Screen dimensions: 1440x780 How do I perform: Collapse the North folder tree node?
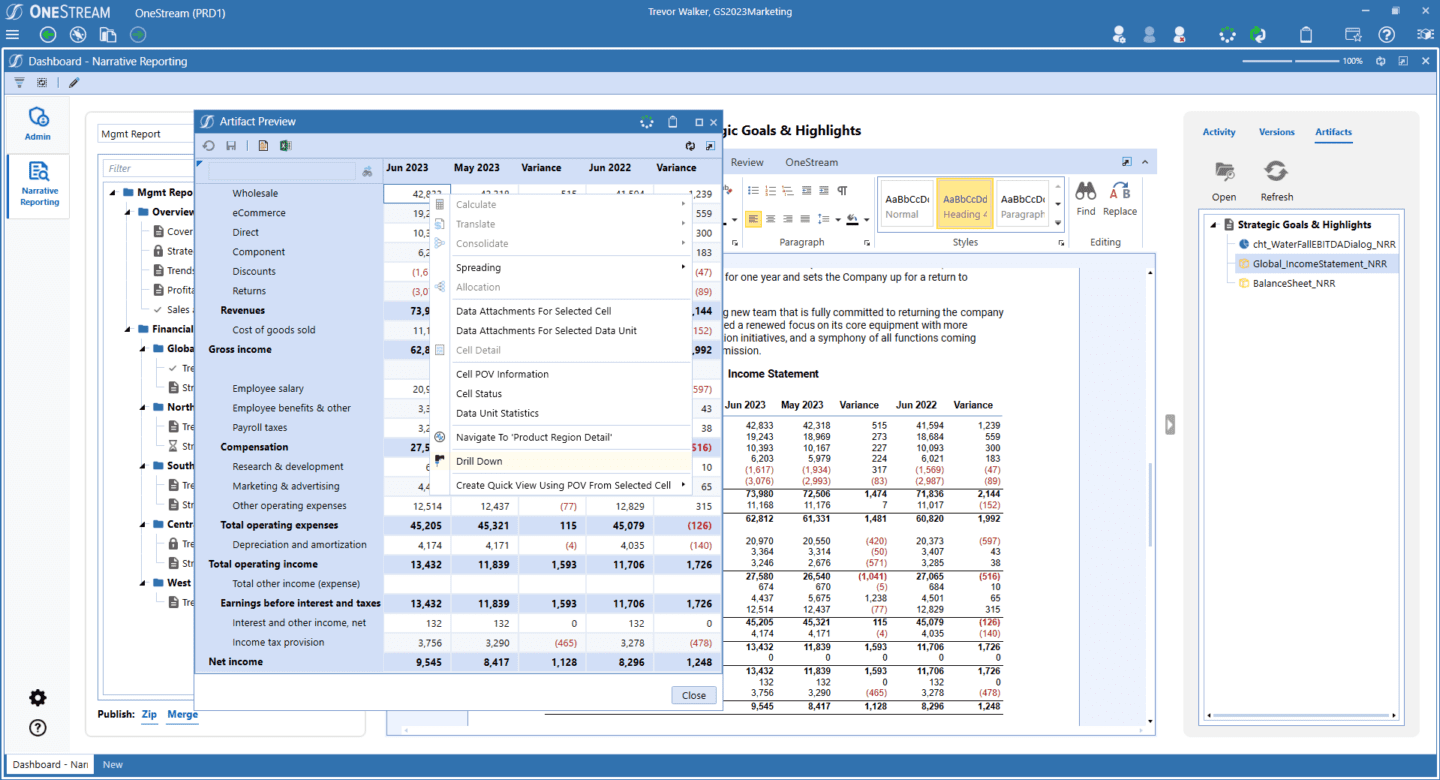[143, 407]
